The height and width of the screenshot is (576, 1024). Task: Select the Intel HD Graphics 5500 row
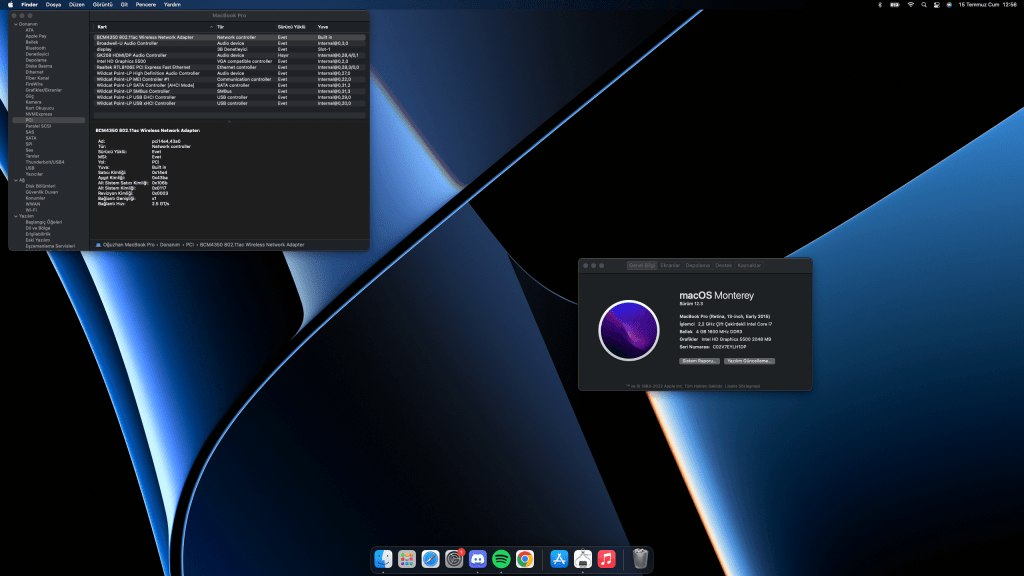229,61
